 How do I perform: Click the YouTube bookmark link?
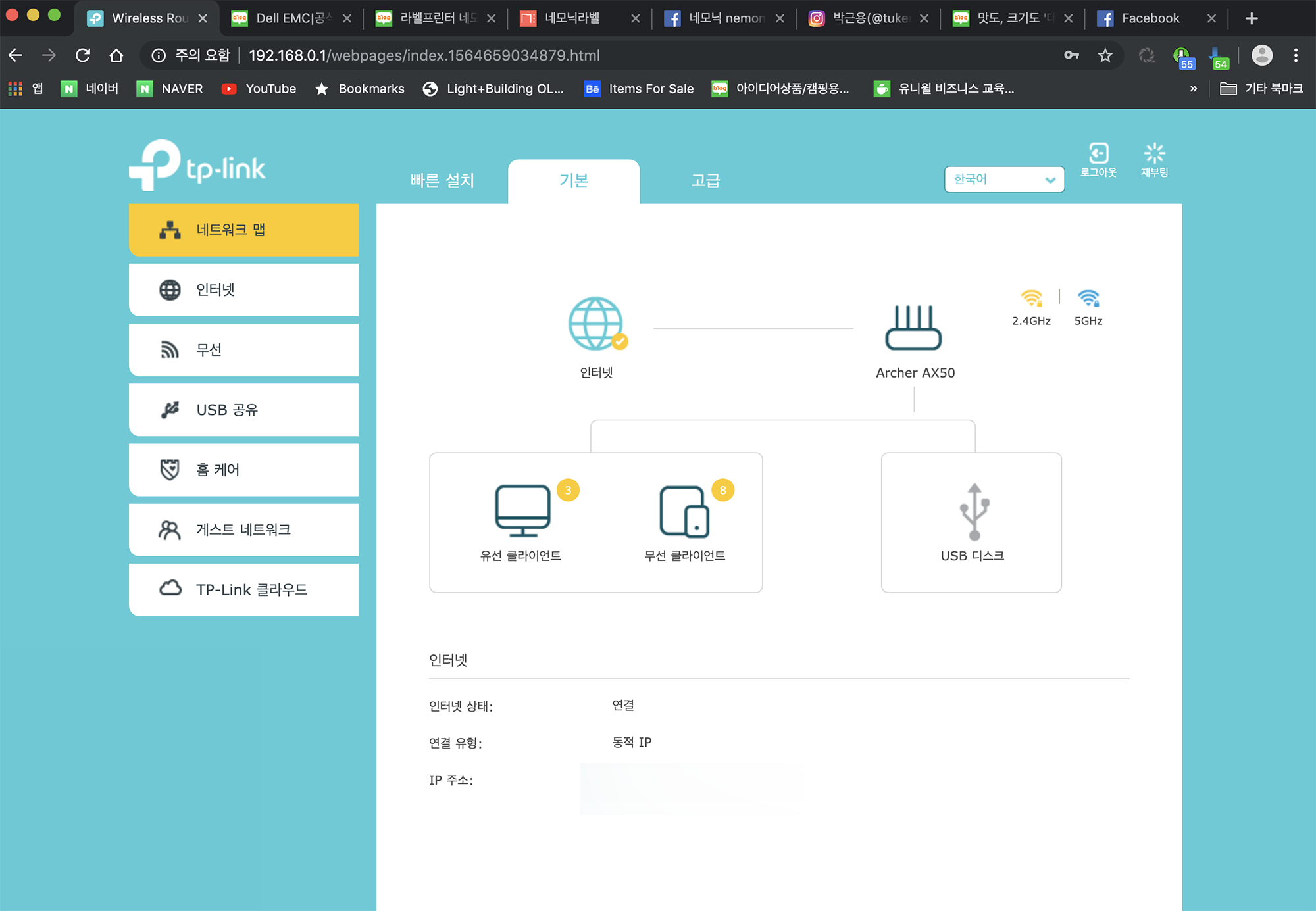coord(259,89)
